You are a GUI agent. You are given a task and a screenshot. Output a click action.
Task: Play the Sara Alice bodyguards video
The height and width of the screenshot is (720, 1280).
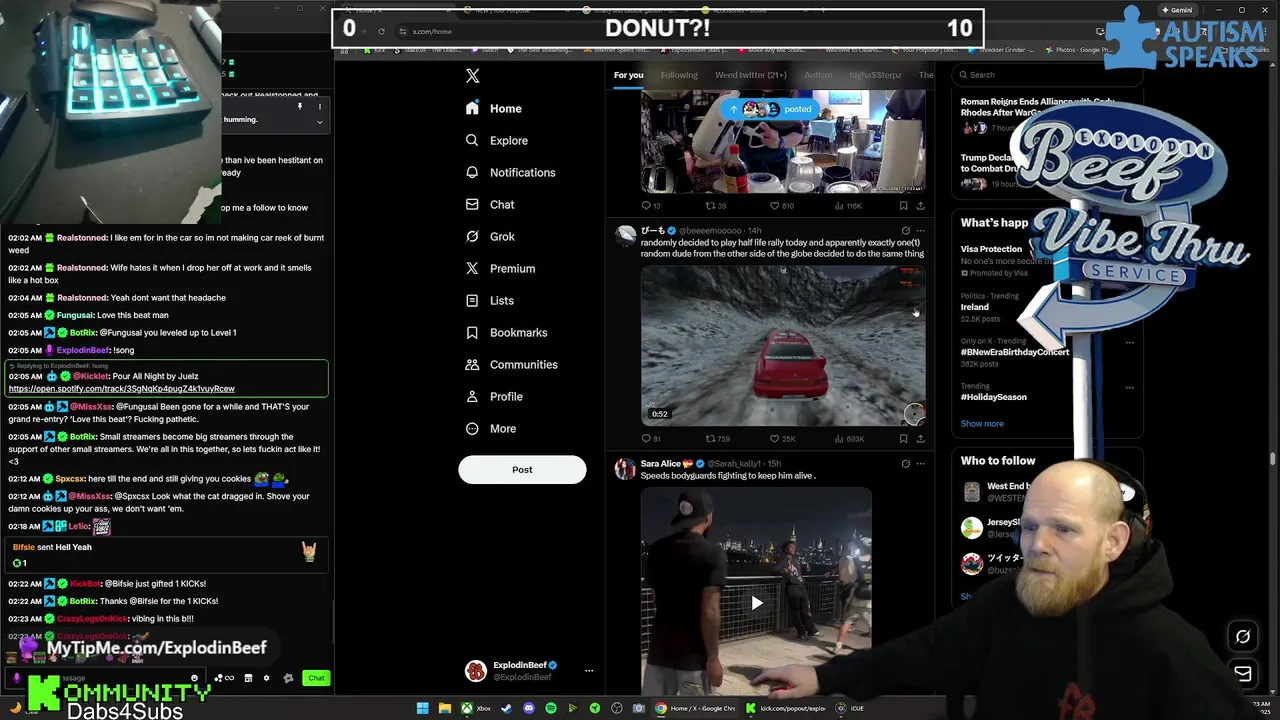756,603
